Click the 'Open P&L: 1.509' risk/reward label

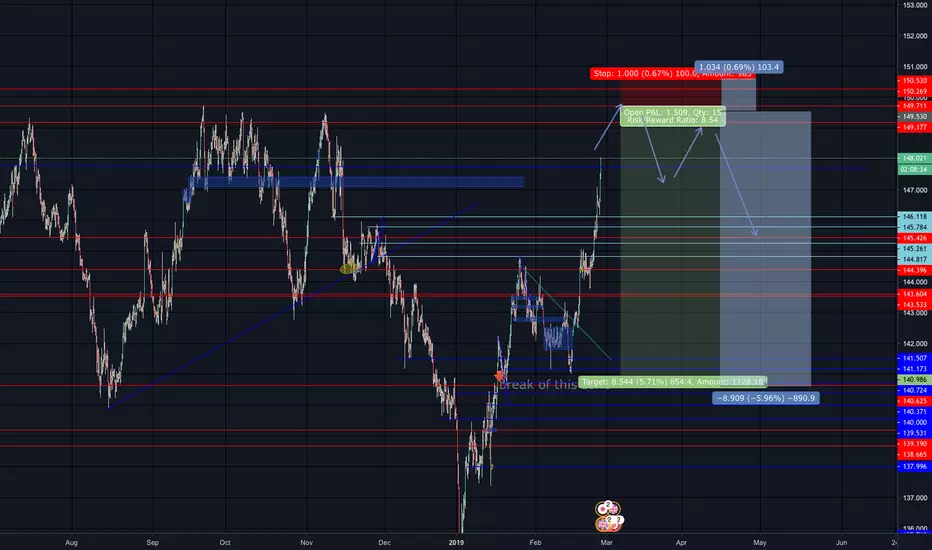pyautogui.click(x=672, y=116)
